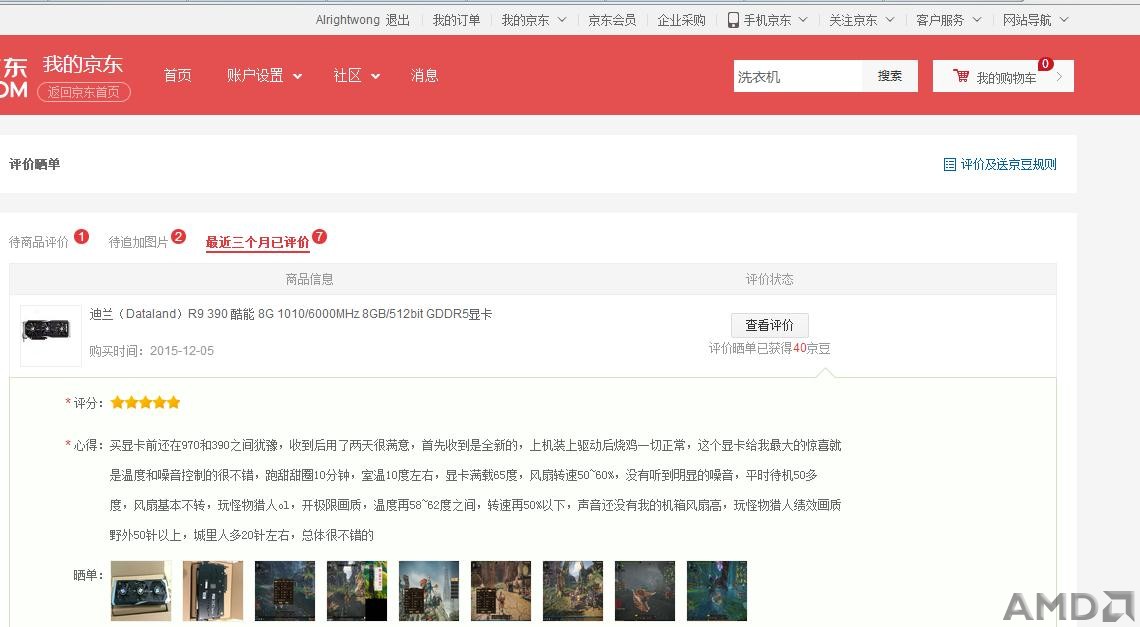Click the 评价晒单已获得40京豆 text
The height and width of the screenshot is (627, 1140).
(x=769, y=348)
